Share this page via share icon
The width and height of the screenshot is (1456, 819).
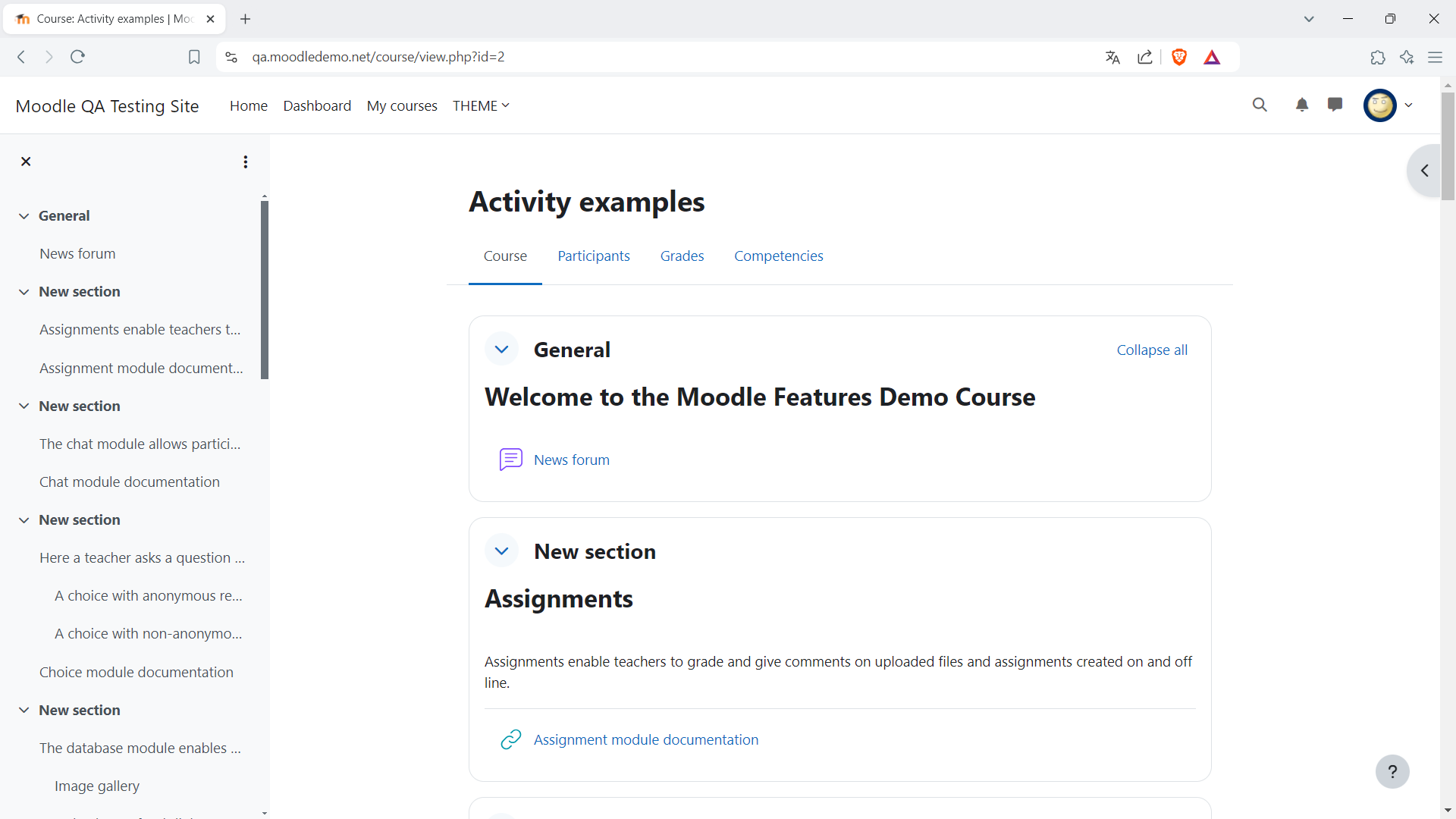[x=1145, y=57]
